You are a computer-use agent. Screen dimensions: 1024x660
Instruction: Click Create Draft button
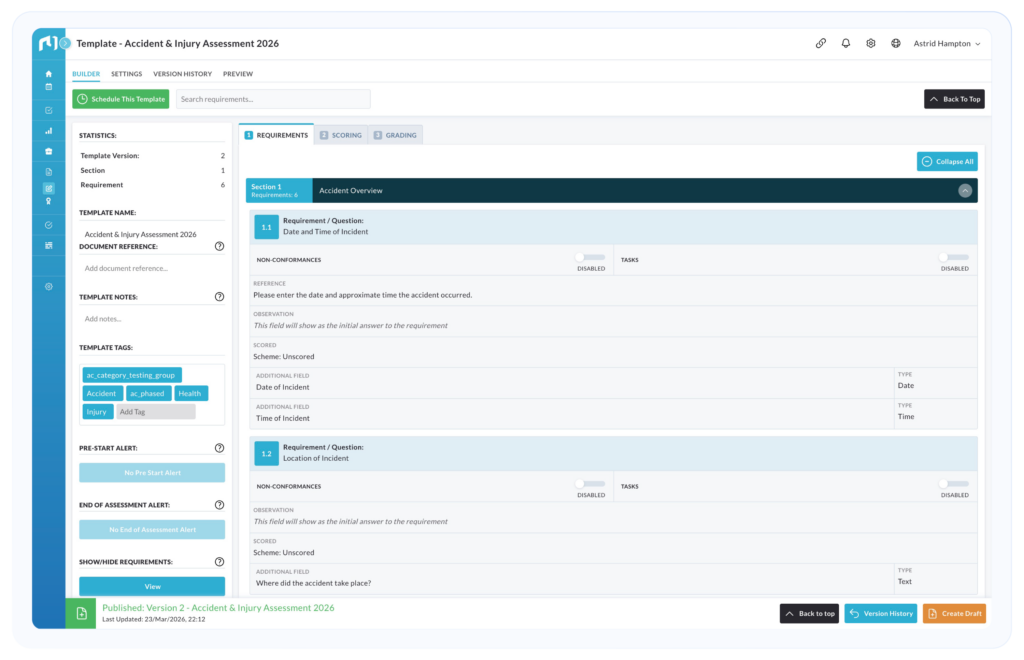point(954,614)
